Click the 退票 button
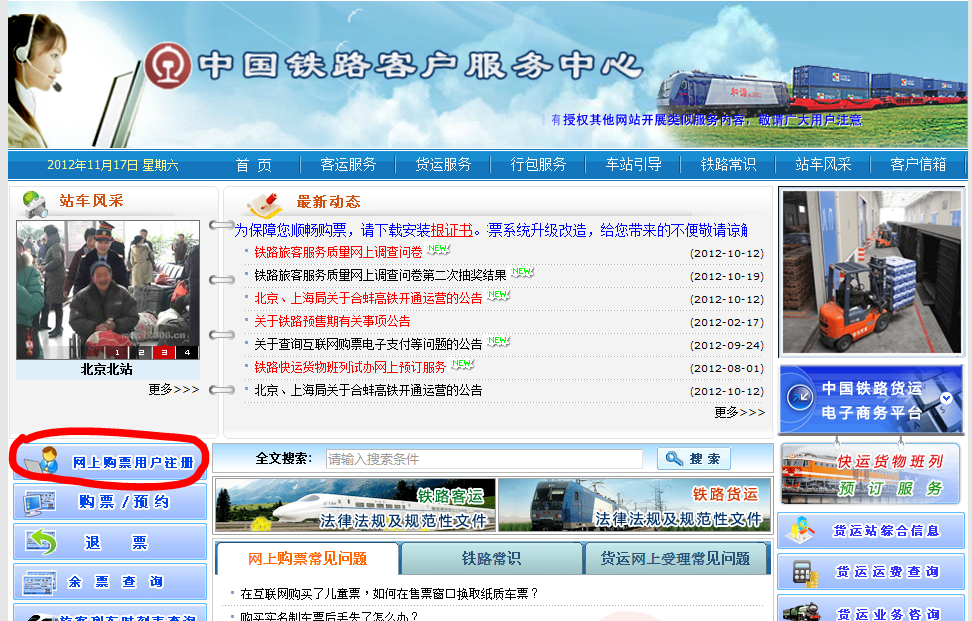 click(110, 542)
